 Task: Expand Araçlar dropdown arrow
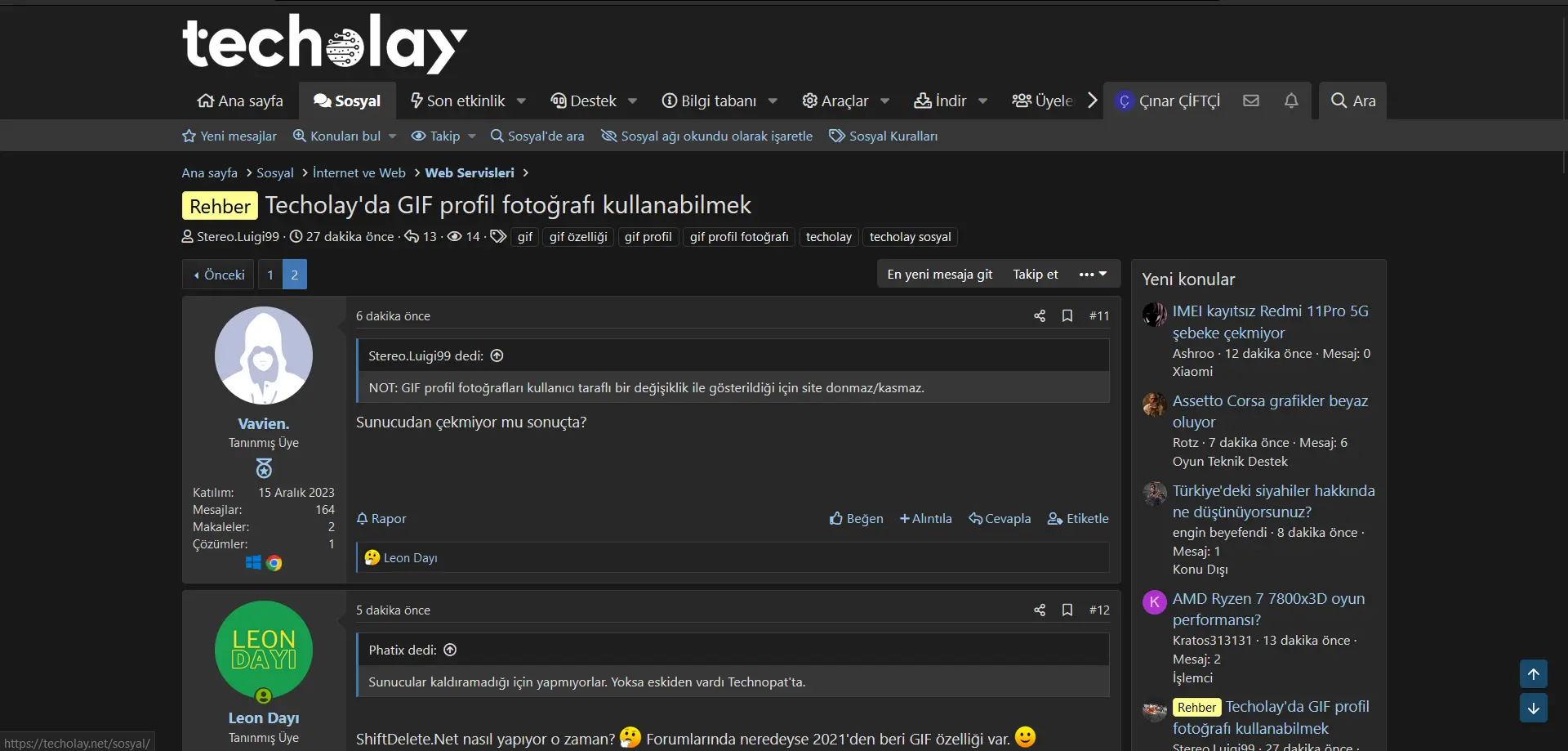tap(884, 101)
